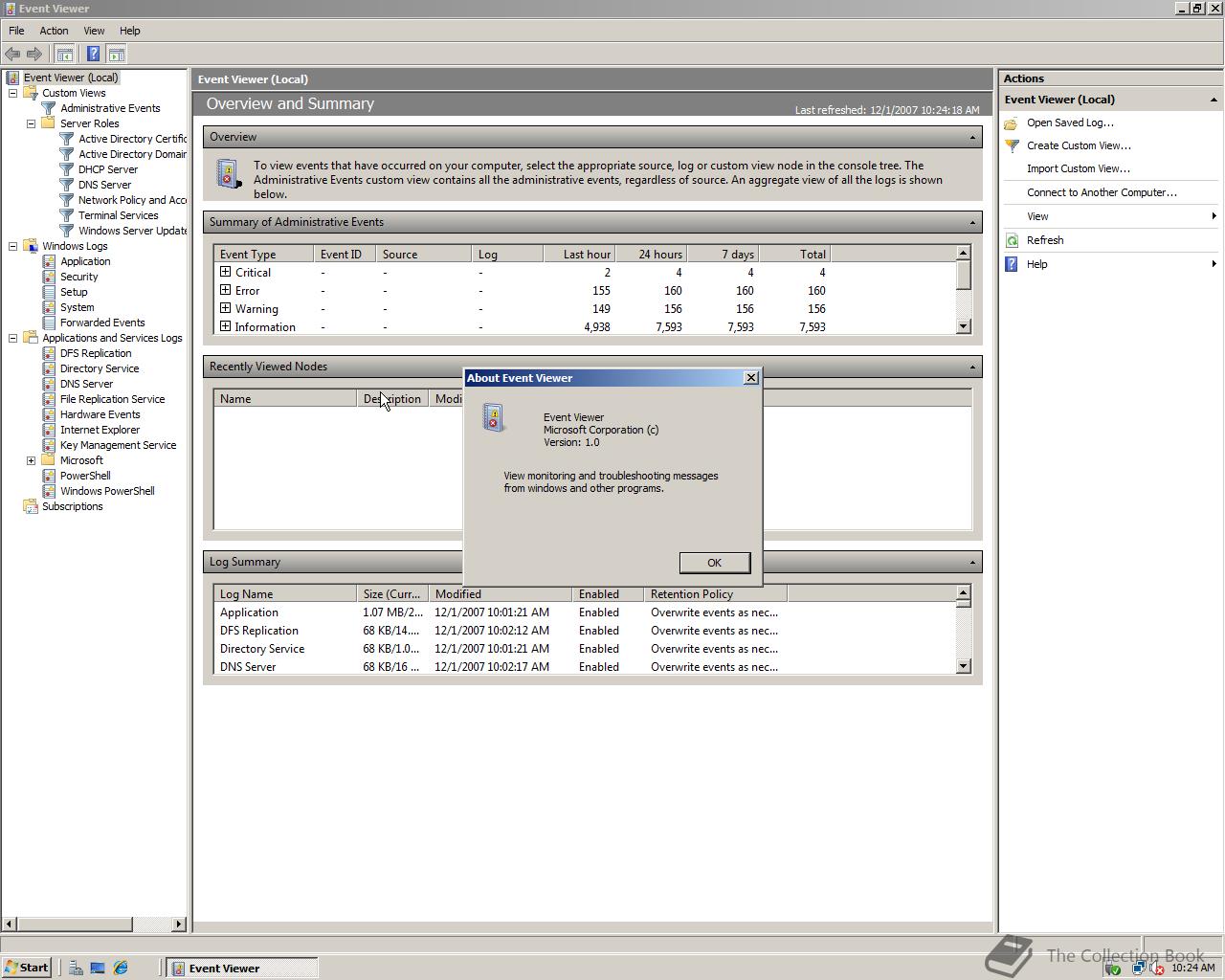This screenshot has height=980, width=1225.
Task: Open Internet Explorer from quick launch
Action: click(121, 968)
